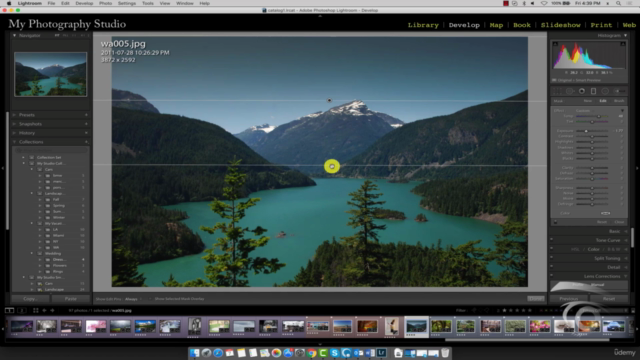Image resolution: width=640 pixels, height=360 pixels.
Task: Select the Red Eye Correction tool
Action: [582, 91]
